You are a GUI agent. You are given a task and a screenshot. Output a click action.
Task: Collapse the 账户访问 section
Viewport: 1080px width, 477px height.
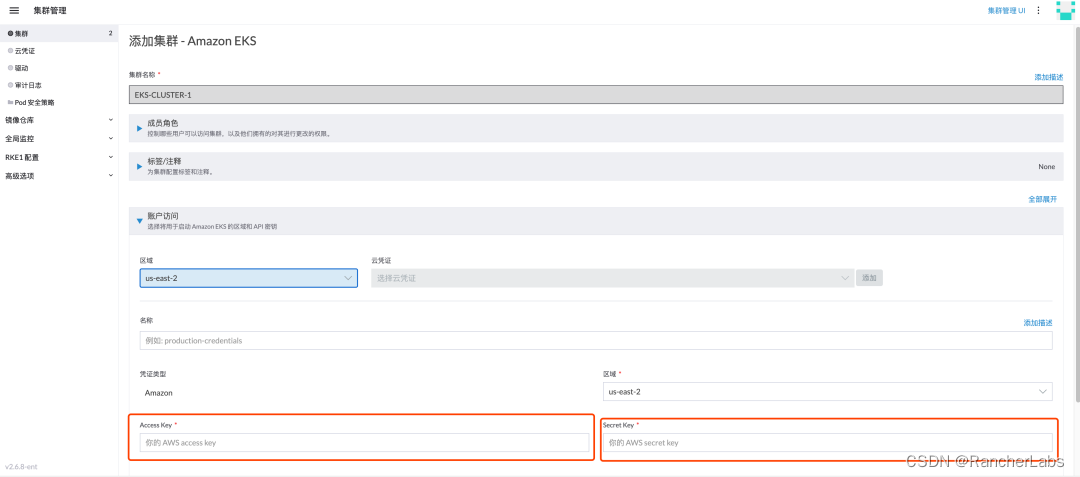click(596, 220)
